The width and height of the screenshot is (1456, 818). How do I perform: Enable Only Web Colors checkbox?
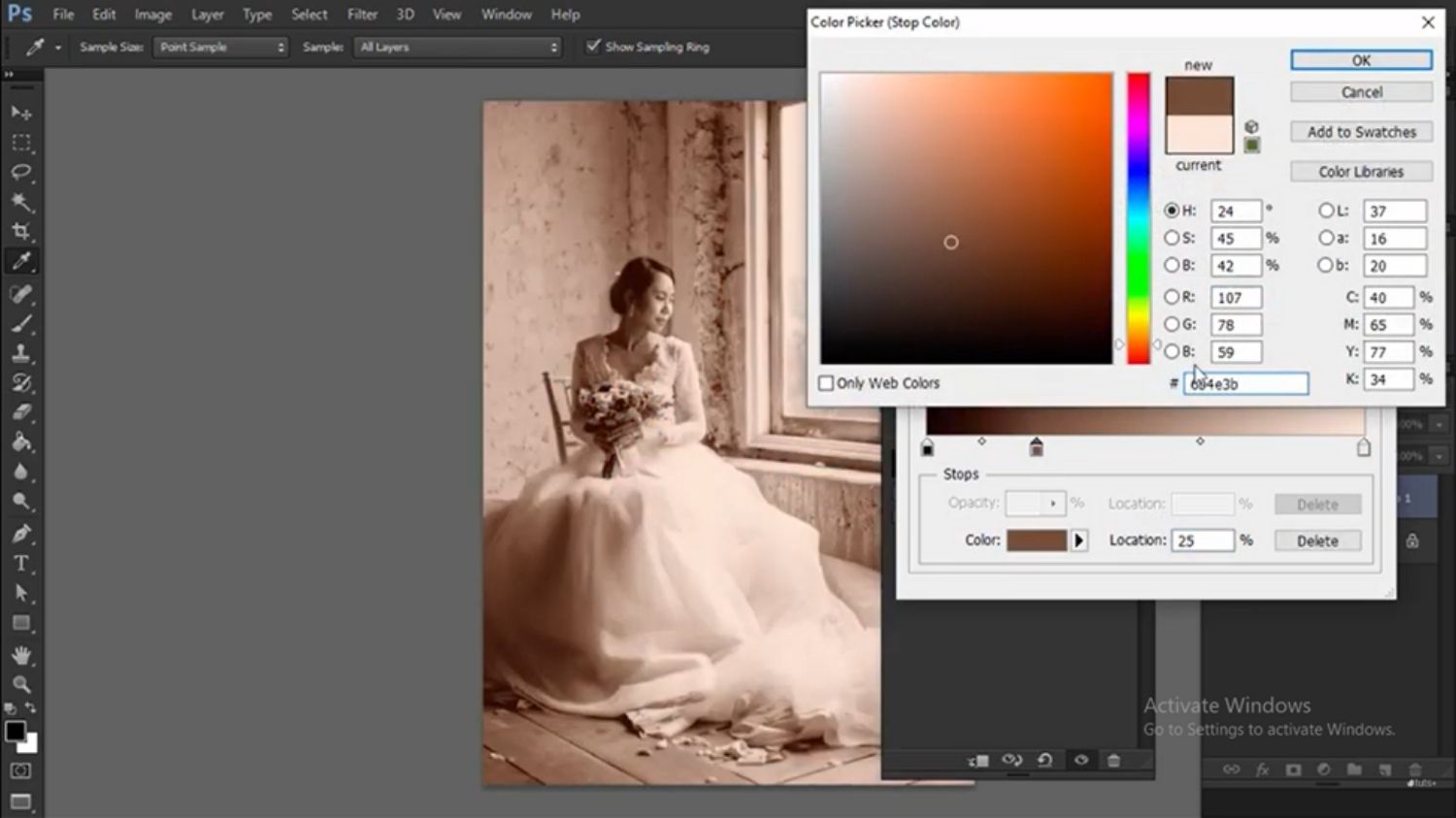tap(826, 383)
